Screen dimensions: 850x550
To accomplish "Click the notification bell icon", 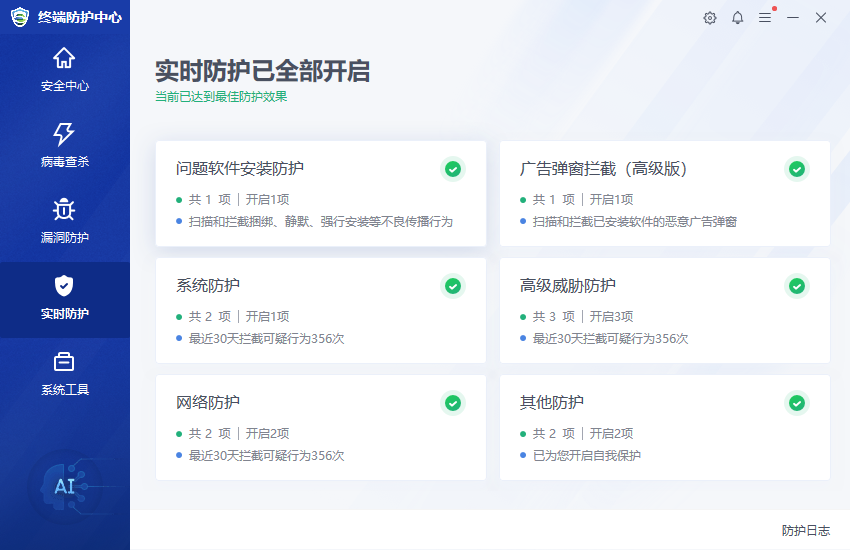I will [x=738, y=18].
